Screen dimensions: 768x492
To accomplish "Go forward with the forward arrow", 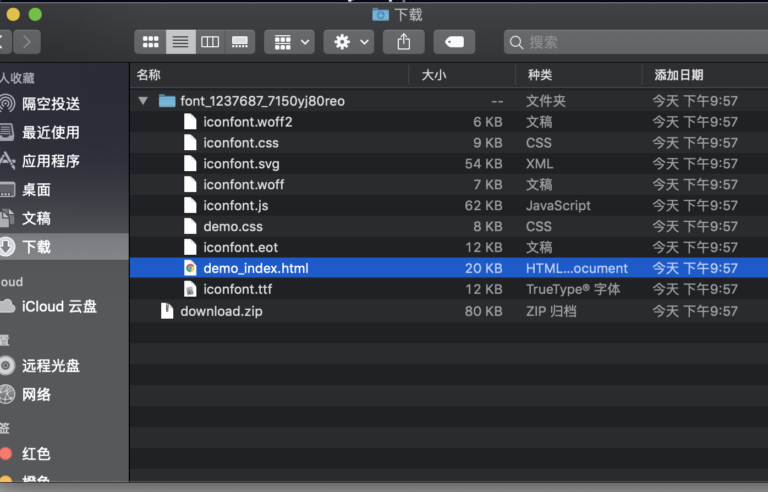I will click(26, 42).
